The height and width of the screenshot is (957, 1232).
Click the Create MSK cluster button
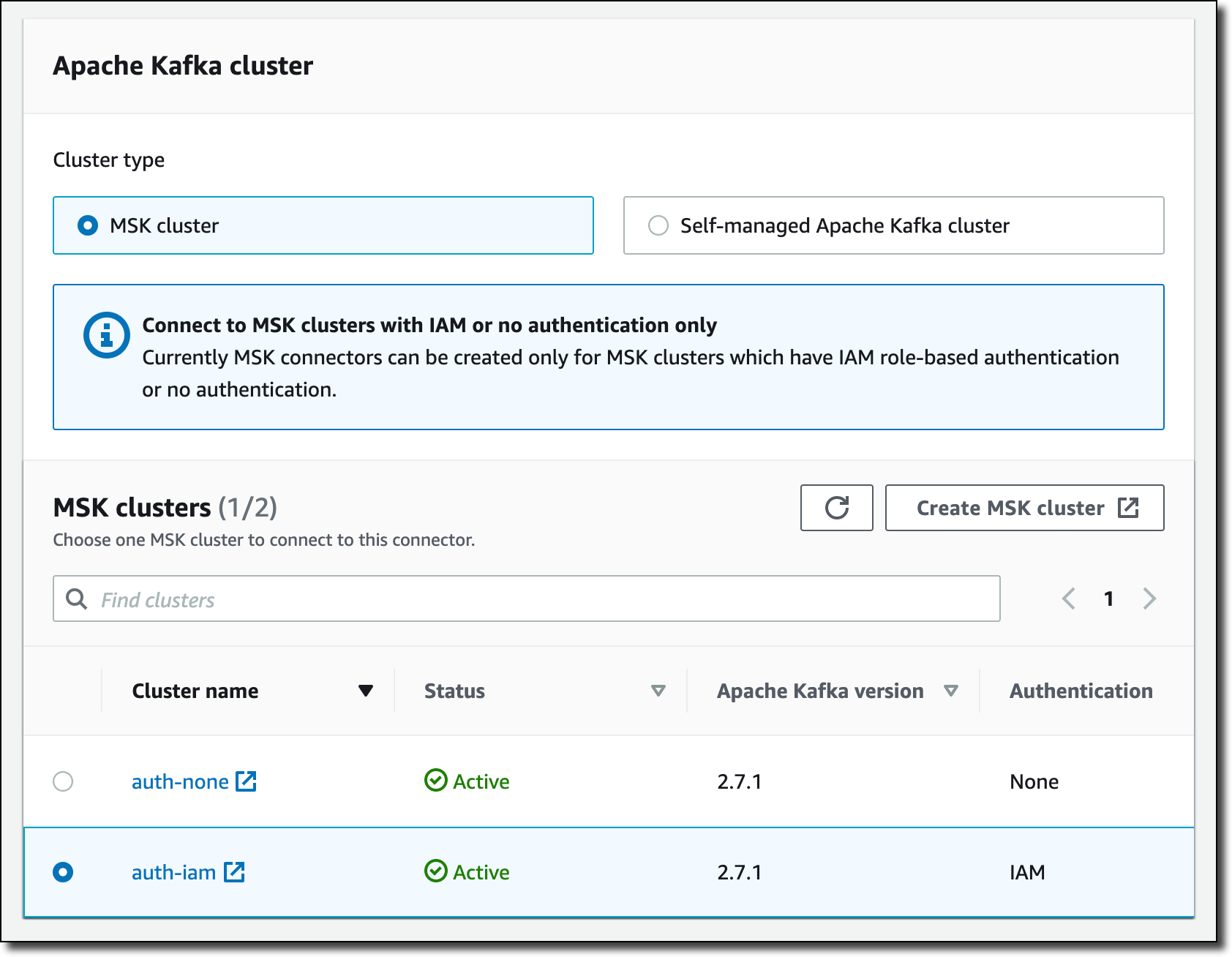[x=1024, y=508]
